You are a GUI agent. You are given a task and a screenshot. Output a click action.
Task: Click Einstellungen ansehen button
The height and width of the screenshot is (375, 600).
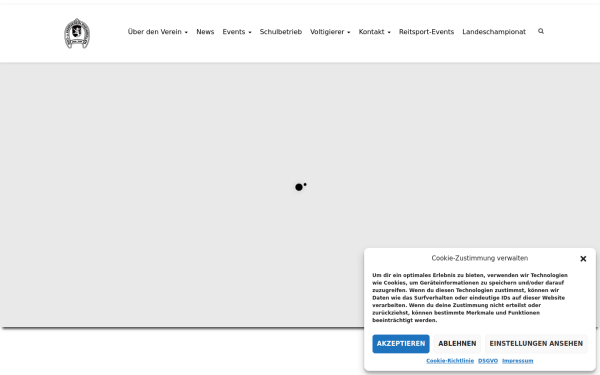(x=536, y=344)
